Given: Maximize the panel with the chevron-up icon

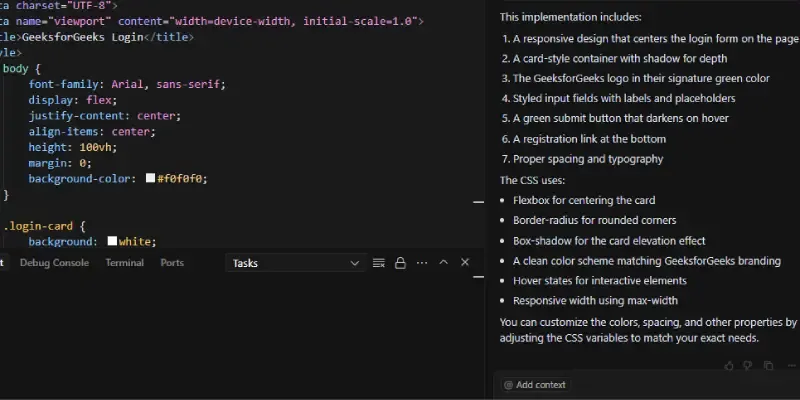Looking at the screenshot, I should click(443, 262).
